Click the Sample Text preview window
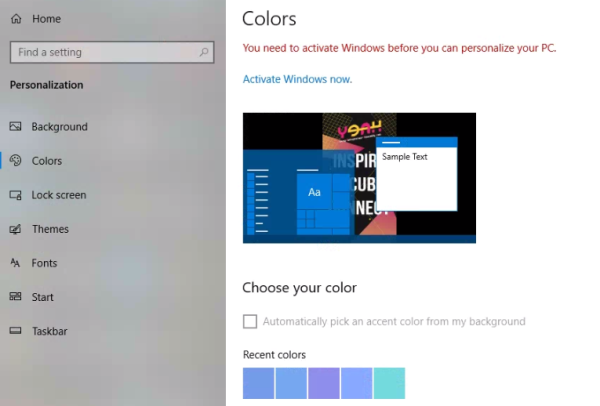Viewport: 600px width, 406px height. [417, 174]
